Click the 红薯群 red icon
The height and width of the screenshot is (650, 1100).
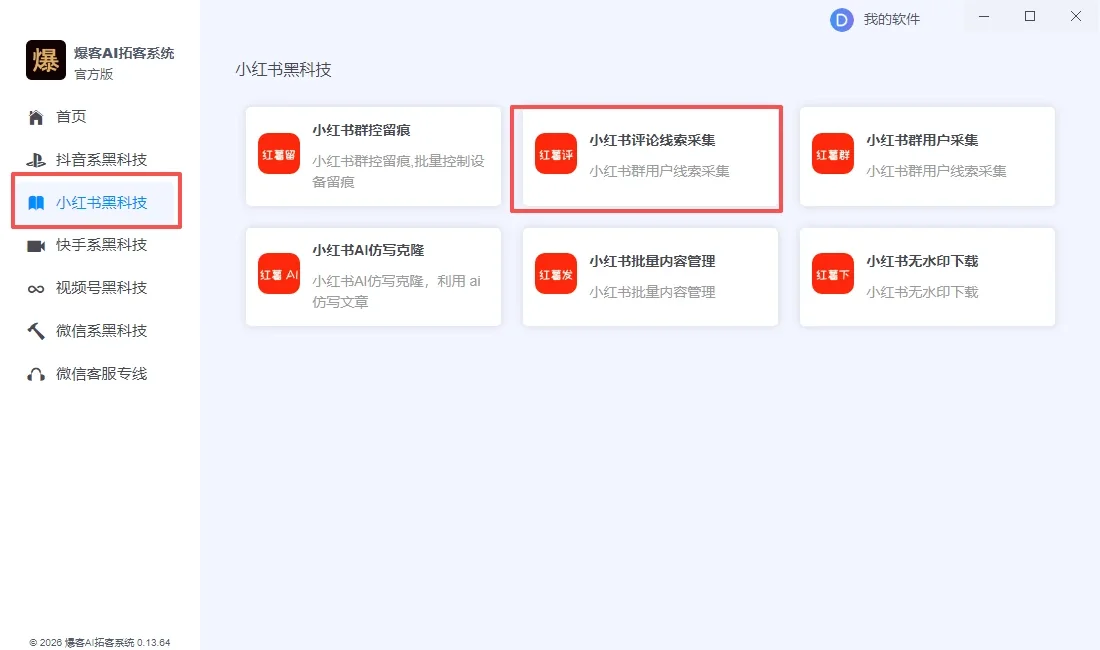click(833, 154)
